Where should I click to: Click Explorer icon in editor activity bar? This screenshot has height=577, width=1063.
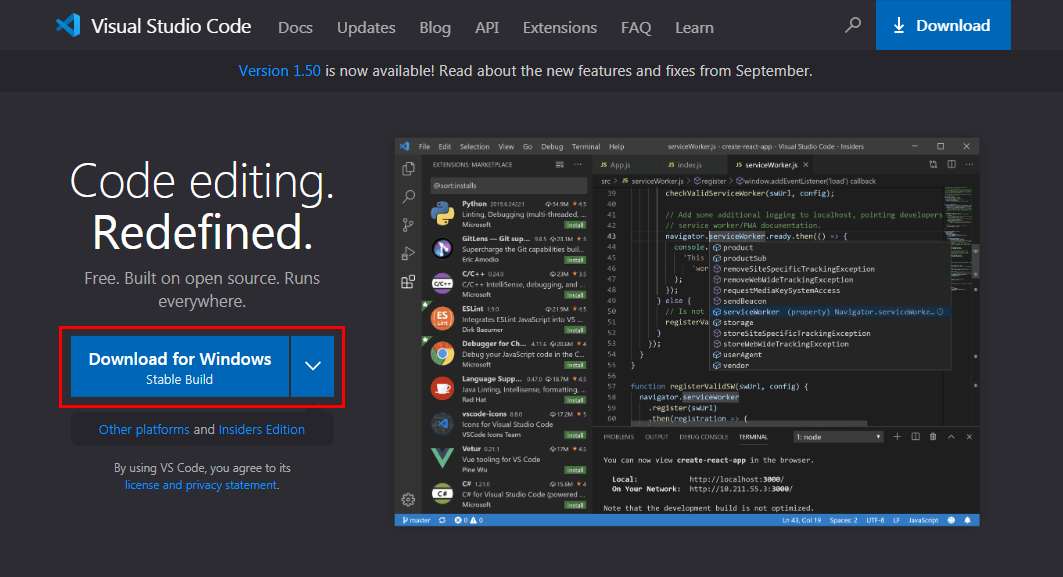click(408, 168)
